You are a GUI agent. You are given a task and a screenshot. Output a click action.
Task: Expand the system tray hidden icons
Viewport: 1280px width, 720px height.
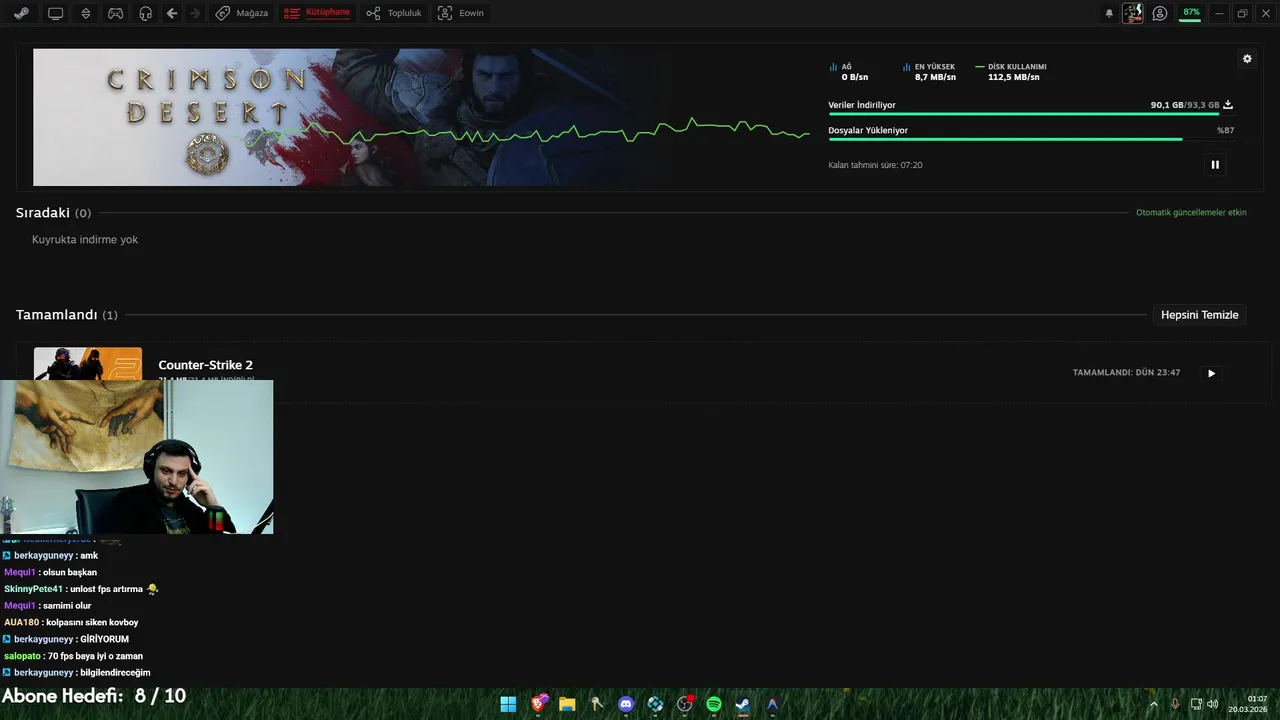click(x=1153, y=704)
